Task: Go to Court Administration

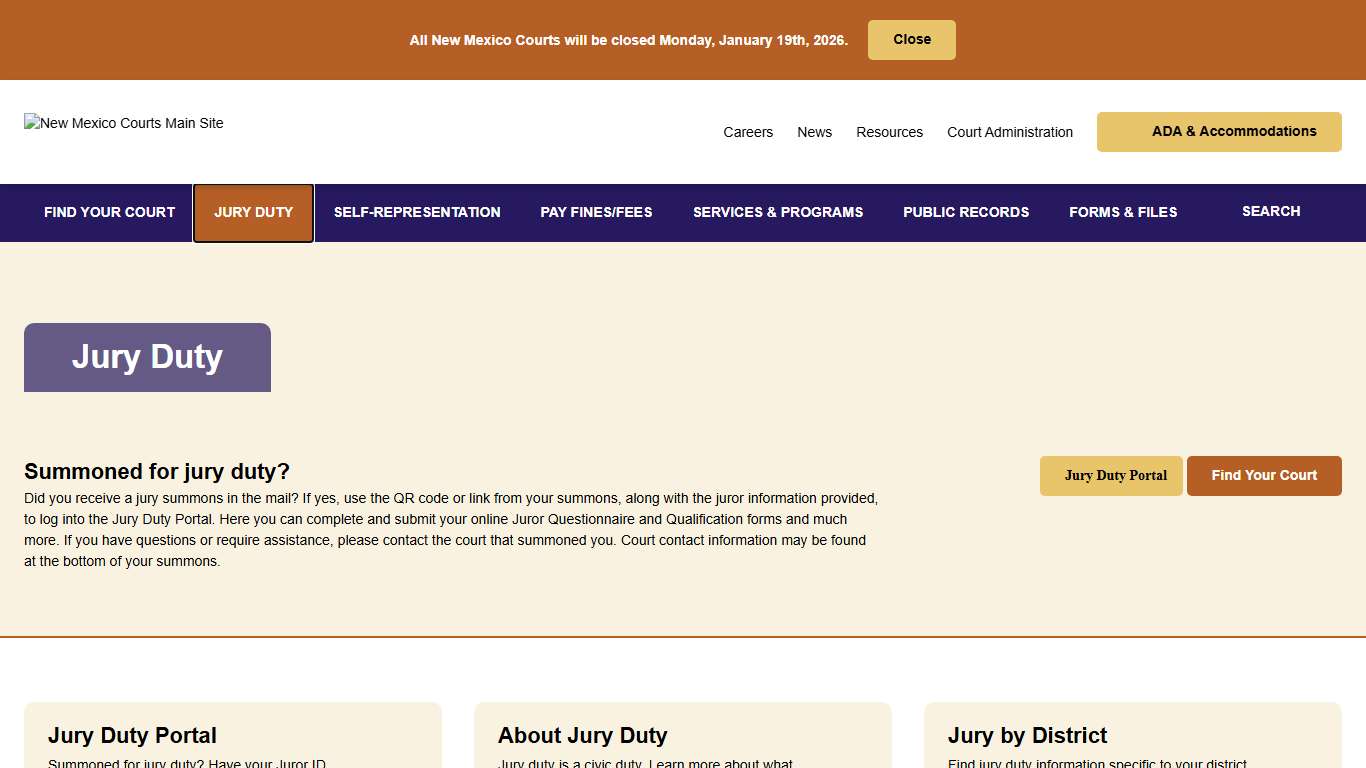Action: 1009,131
